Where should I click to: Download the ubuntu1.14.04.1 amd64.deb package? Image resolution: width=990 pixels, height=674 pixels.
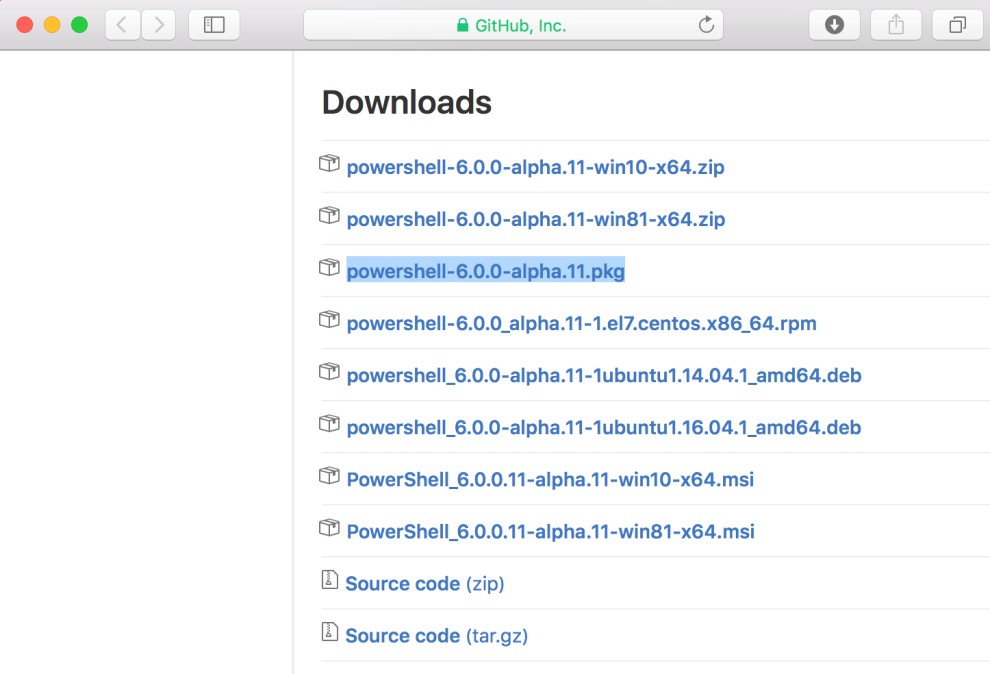click(x=603, y=375)
